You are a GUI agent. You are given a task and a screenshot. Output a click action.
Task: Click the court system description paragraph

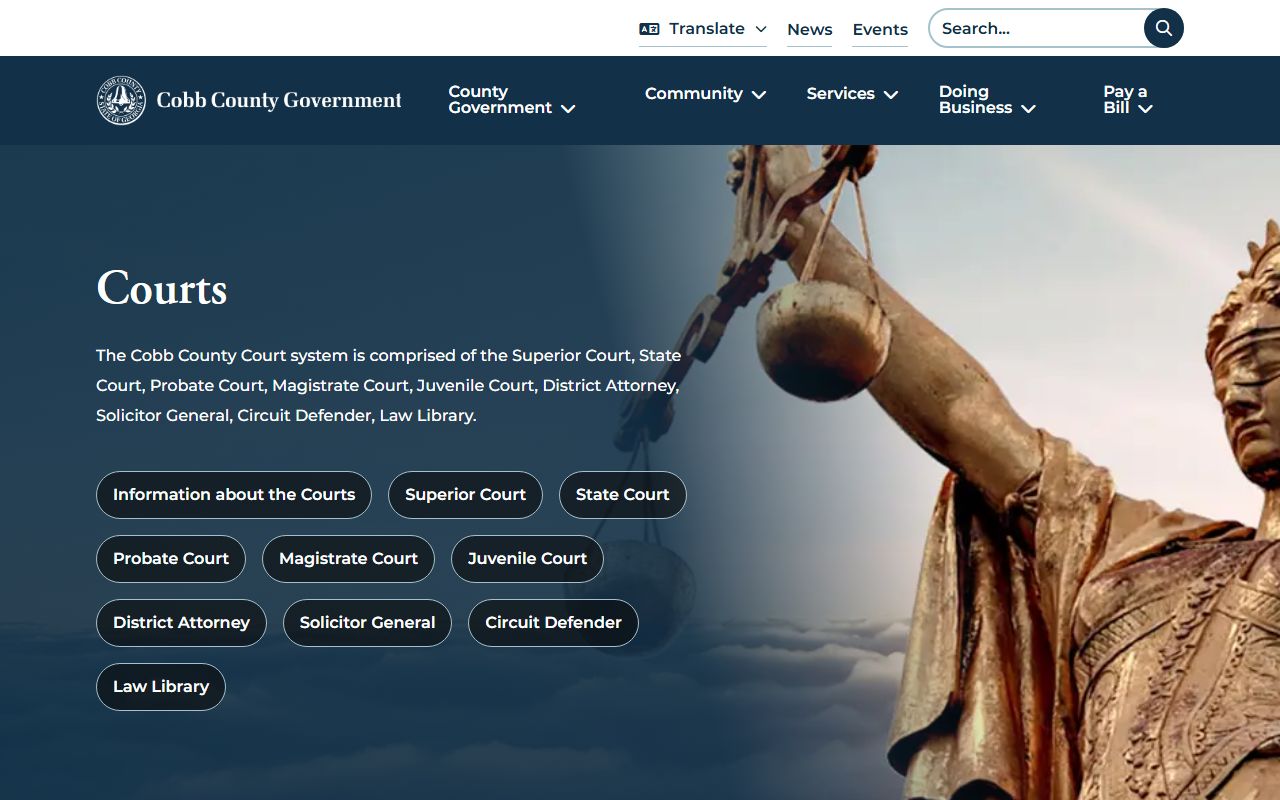[x=389, y=385]
